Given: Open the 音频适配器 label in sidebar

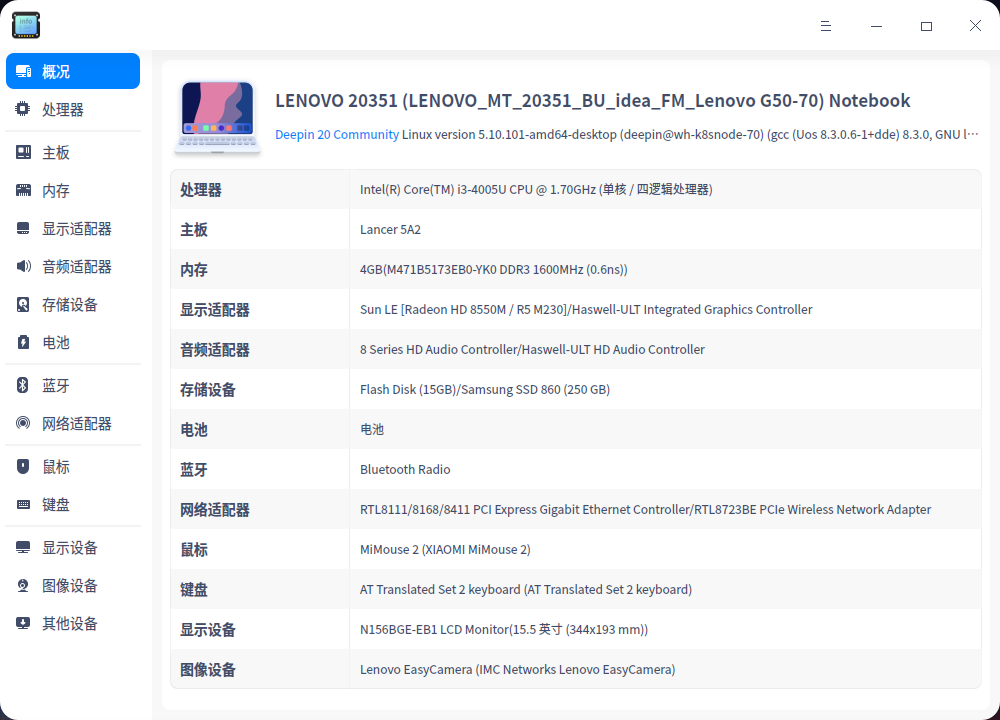Looking at the screenshot, I should 77,267.
